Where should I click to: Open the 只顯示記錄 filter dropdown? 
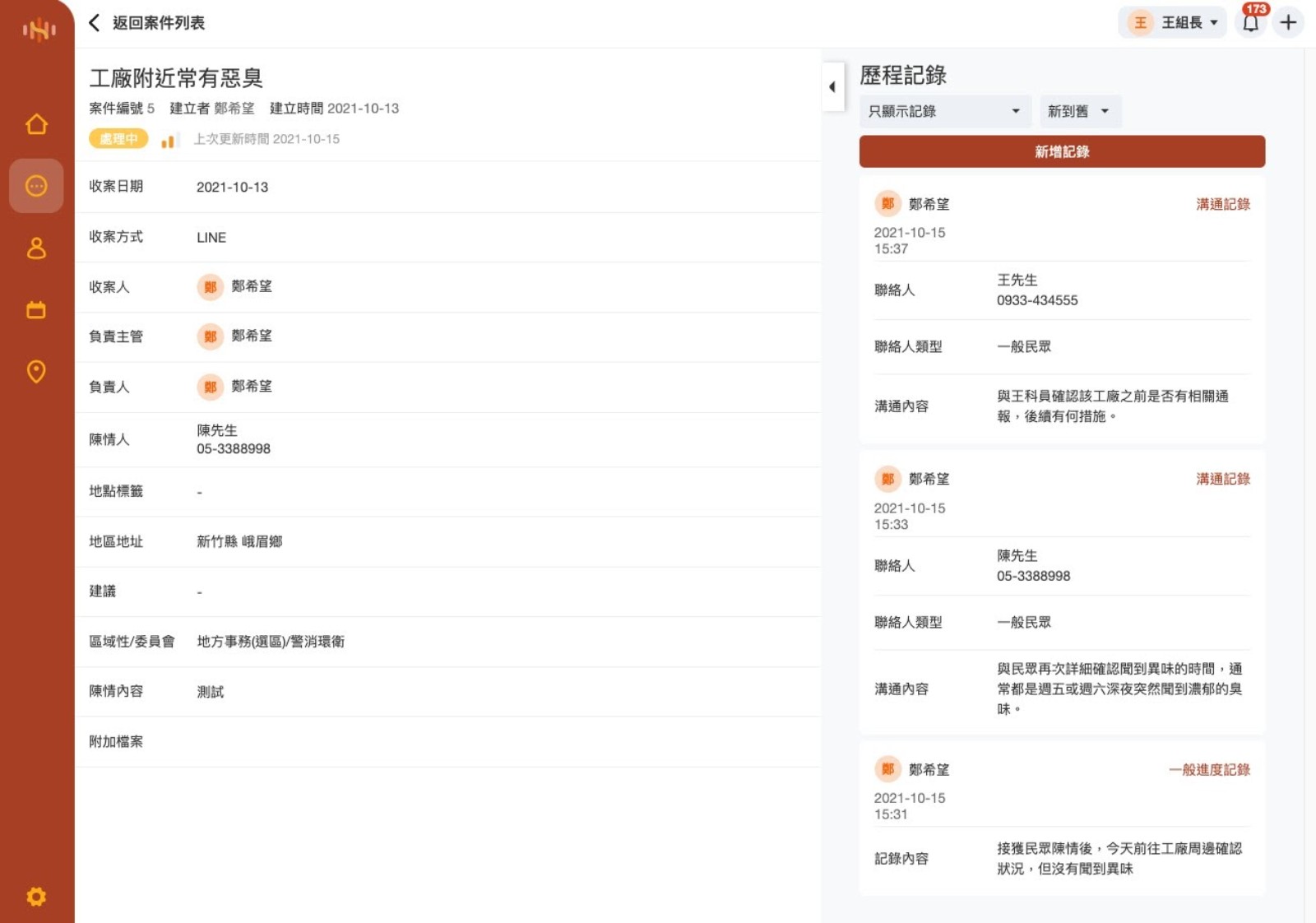[944, 111]
